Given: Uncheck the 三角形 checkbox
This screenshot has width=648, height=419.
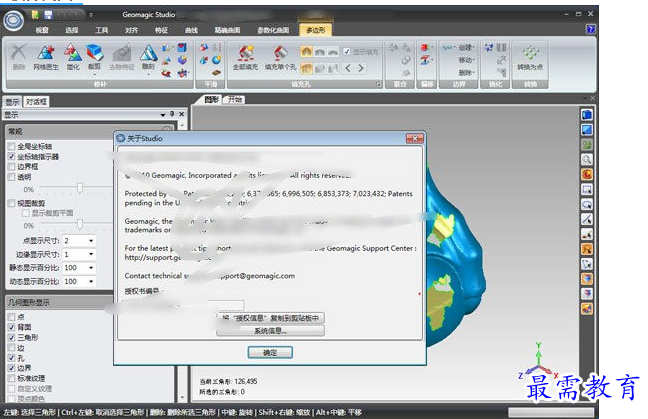Looking at the screenshot, I should tap(12, 337).
